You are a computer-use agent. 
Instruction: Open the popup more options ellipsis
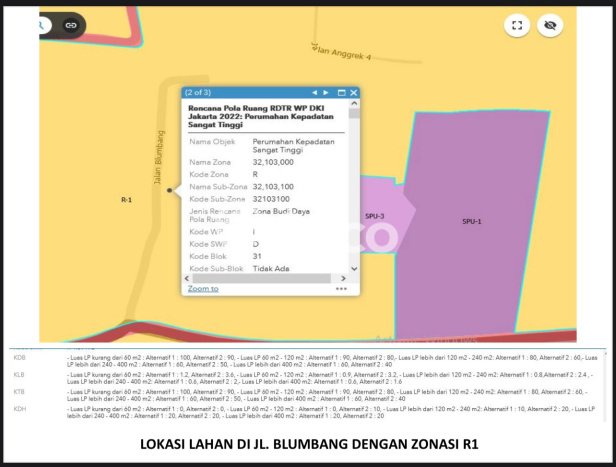341,289
